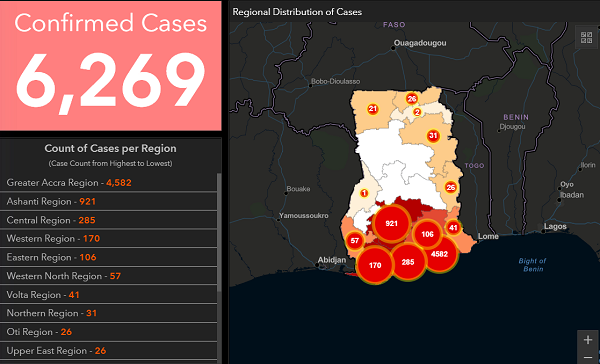Click the Ouagadougou city label
The image size is (600, 364).
pos(420,43)
